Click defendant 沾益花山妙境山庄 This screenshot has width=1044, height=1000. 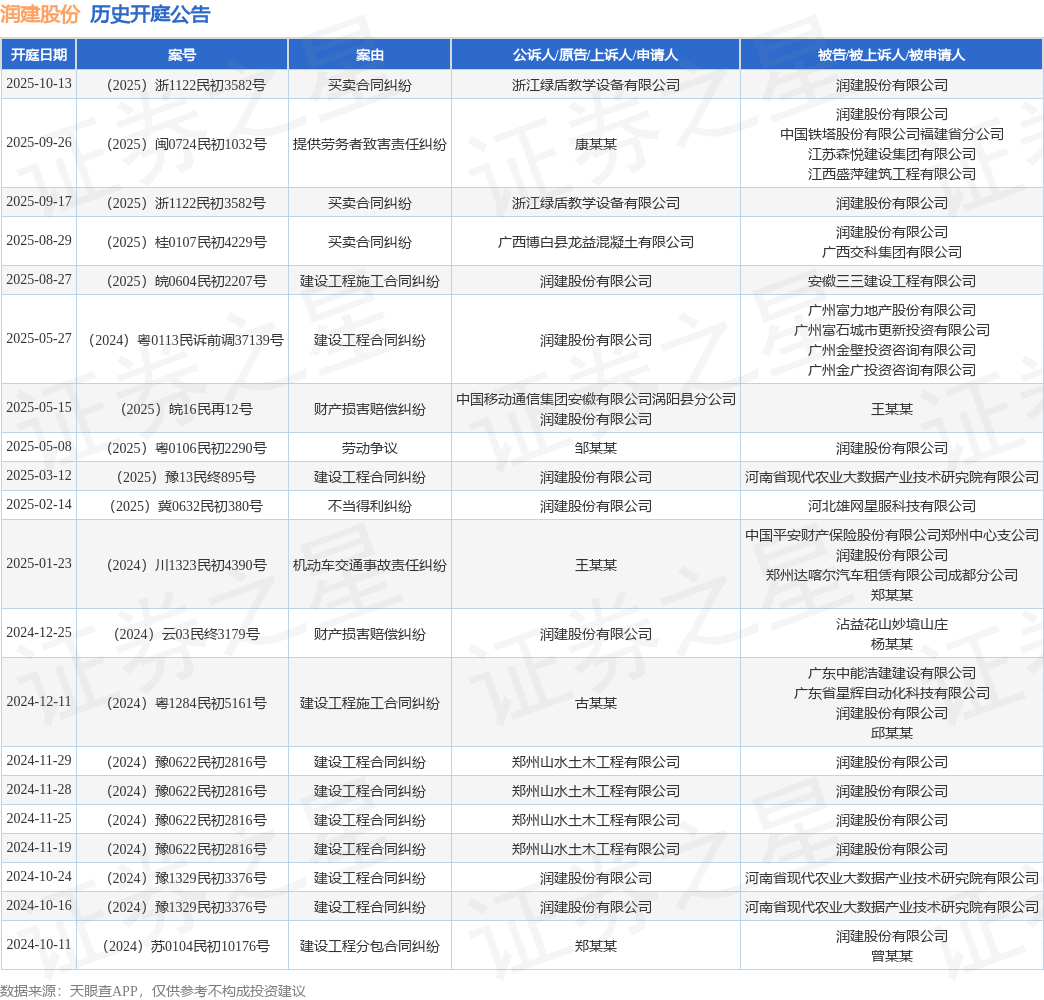(x=892, y=624)
